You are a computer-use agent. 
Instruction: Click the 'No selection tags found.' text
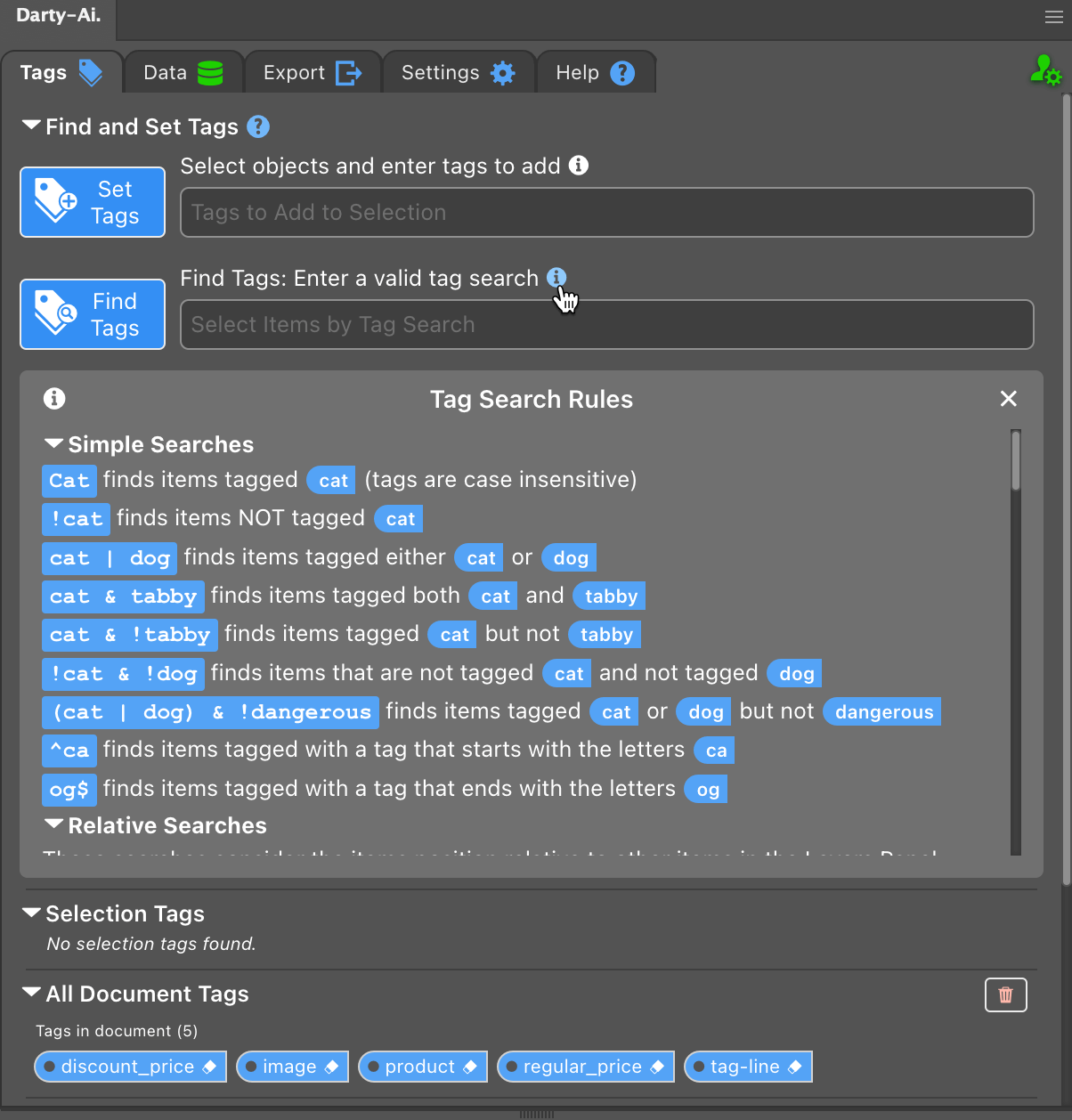[151, 944]
